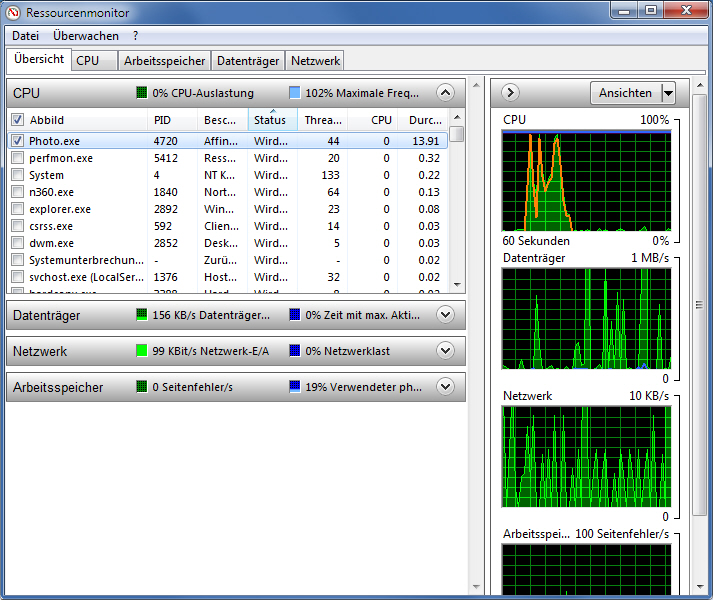The height and width of the screenshot is (600, 713).
Task: Sort by the Beschreibung column header
Action: [223, 120]
